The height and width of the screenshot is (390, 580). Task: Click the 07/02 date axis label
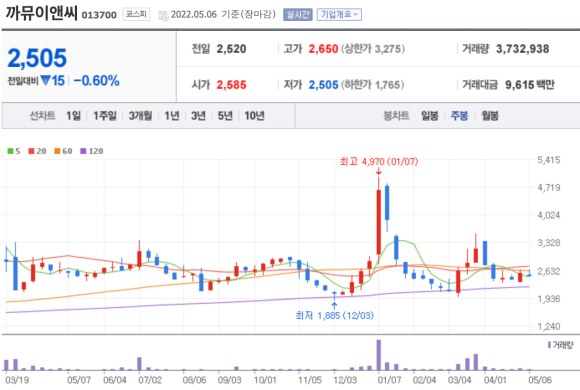click(x=150, y=380)
